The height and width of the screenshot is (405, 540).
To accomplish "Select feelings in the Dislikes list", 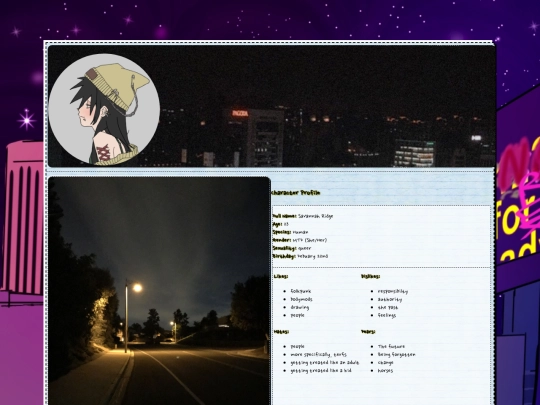I will [387, 315].
